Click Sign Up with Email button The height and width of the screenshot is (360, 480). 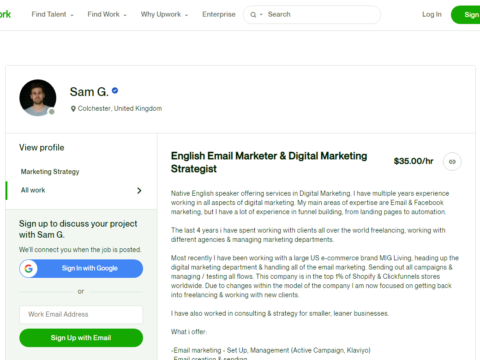[x=81, y=338]
